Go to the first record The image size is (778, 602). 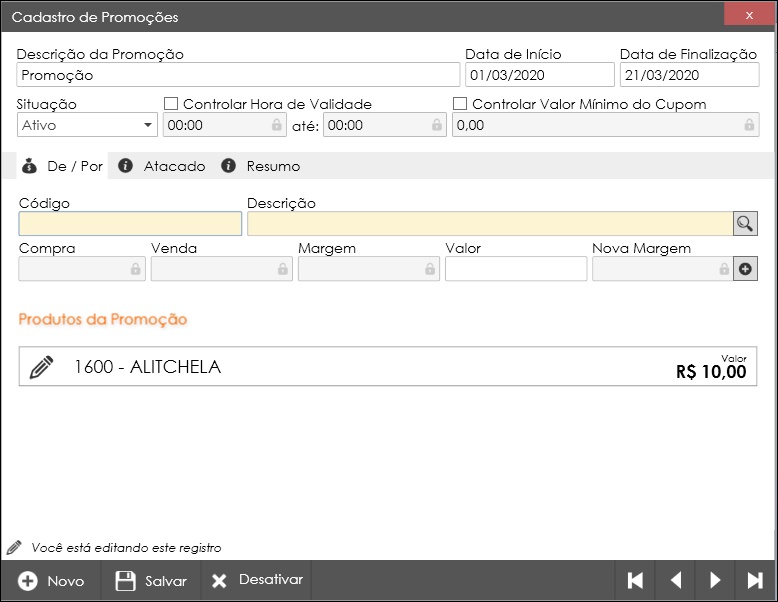tap(635, 580)
